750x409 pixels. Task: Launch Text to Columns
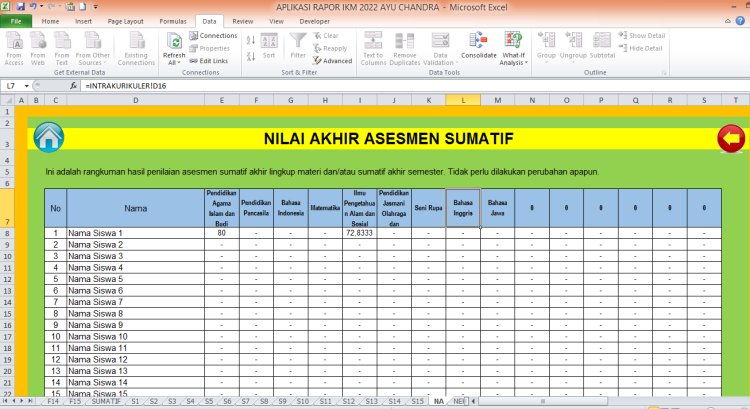pos(373,48)
